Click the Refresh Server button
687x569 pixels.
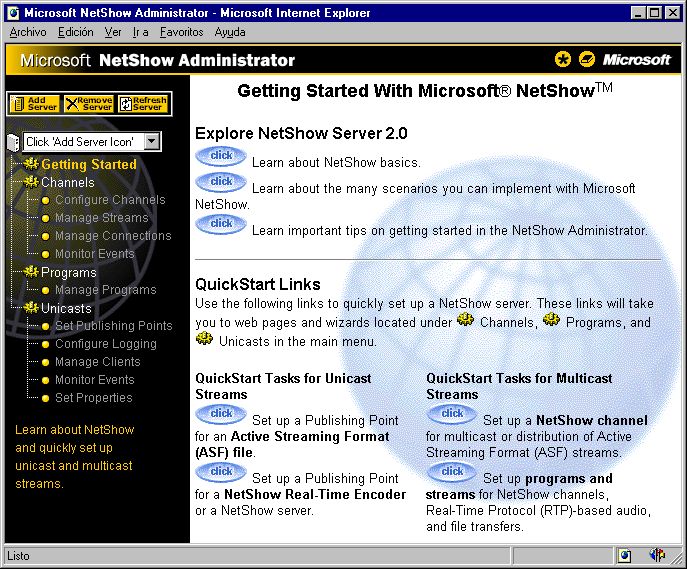[x=143, y=104]
